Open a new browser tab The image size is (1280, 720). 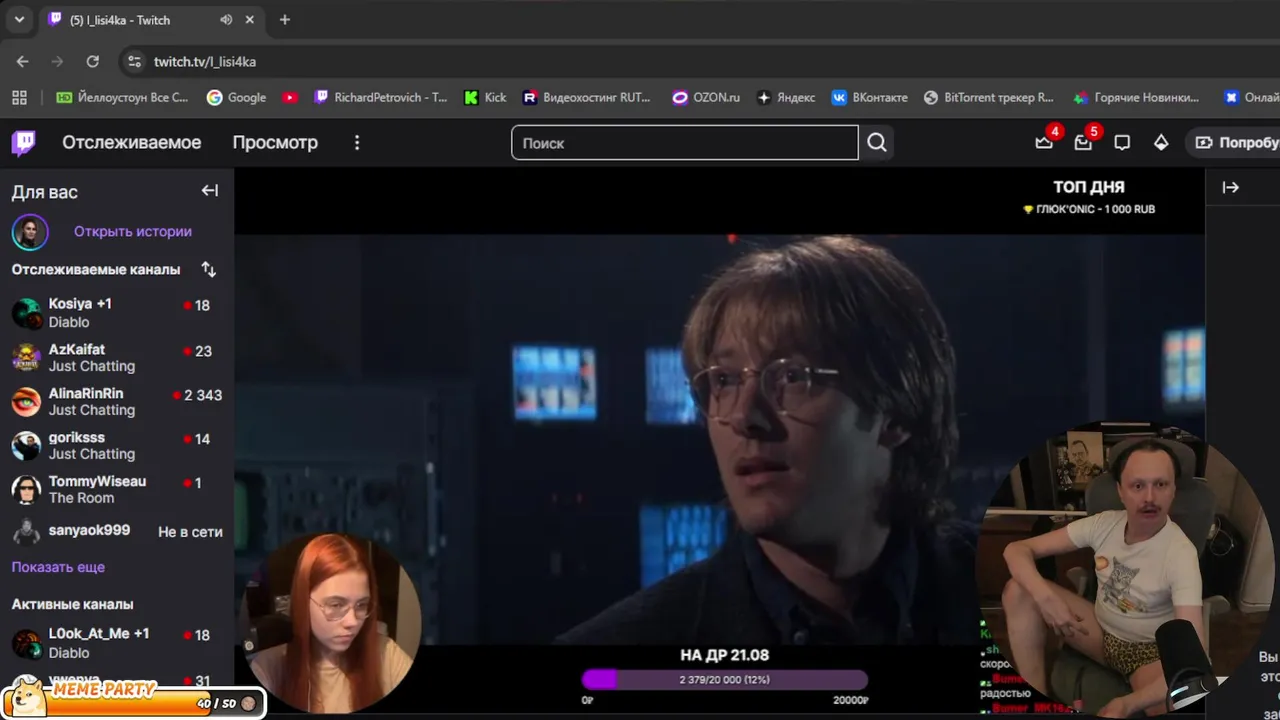(x=285, y=20)
